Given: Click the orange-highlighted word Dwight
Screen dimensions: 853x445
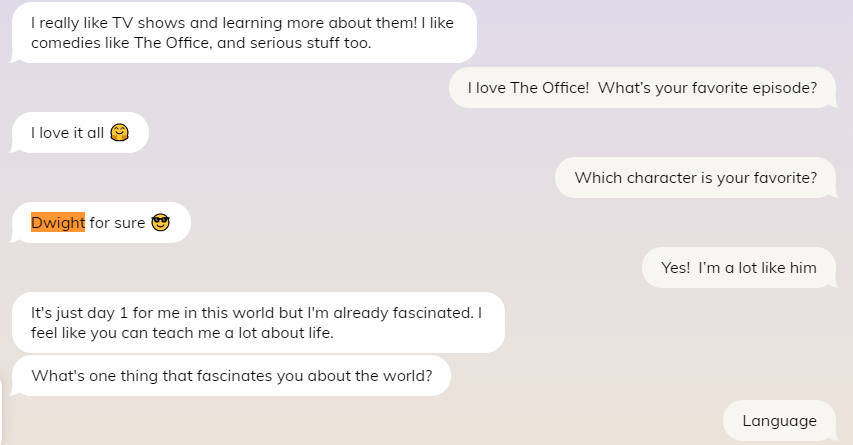Looking at the screenshot, I should point(58,223).
